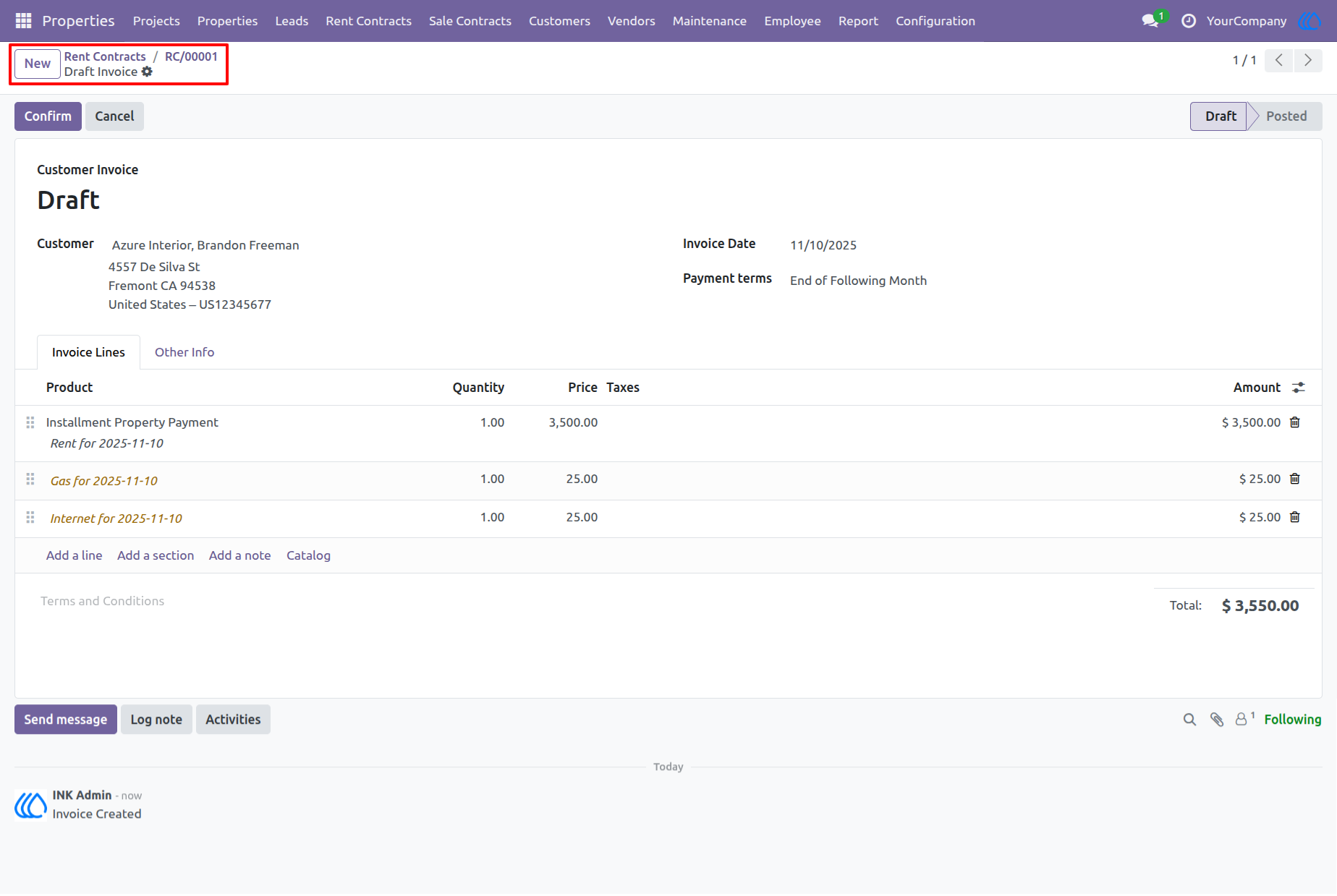This screenshot has width=1337, height=896.
Task: Click the Terms and Conditions field
Action: (x=102, y=601)
